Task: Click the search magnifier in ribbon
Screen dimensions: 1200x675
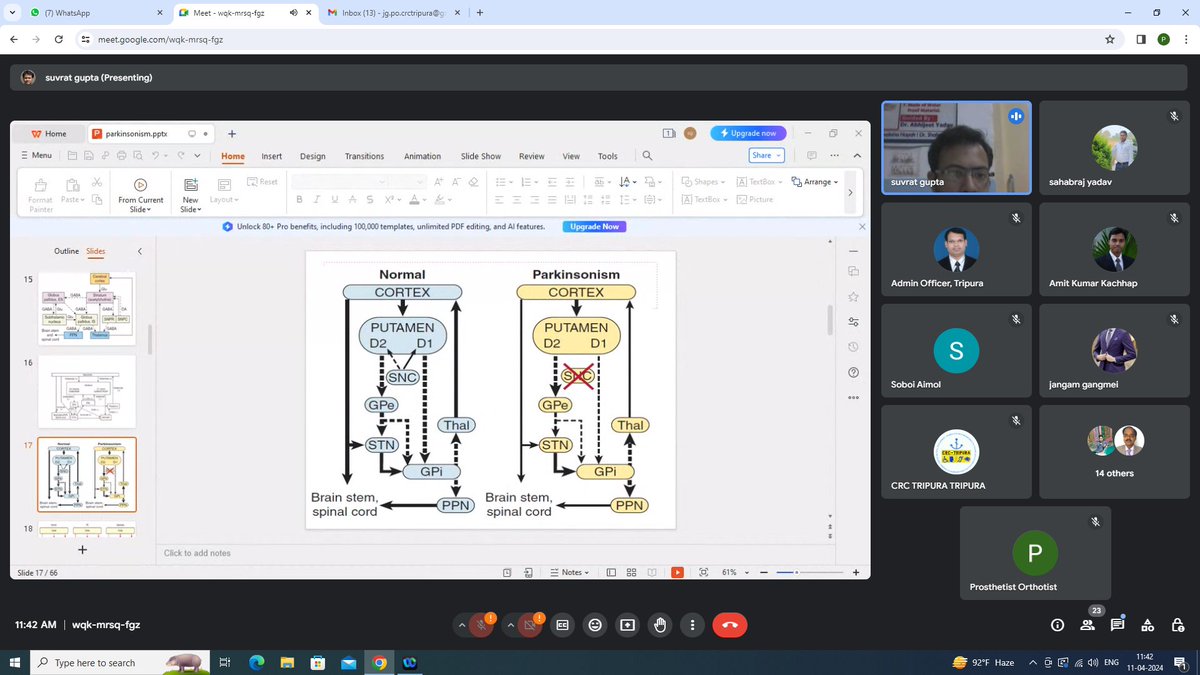Action: pos(647,156)
